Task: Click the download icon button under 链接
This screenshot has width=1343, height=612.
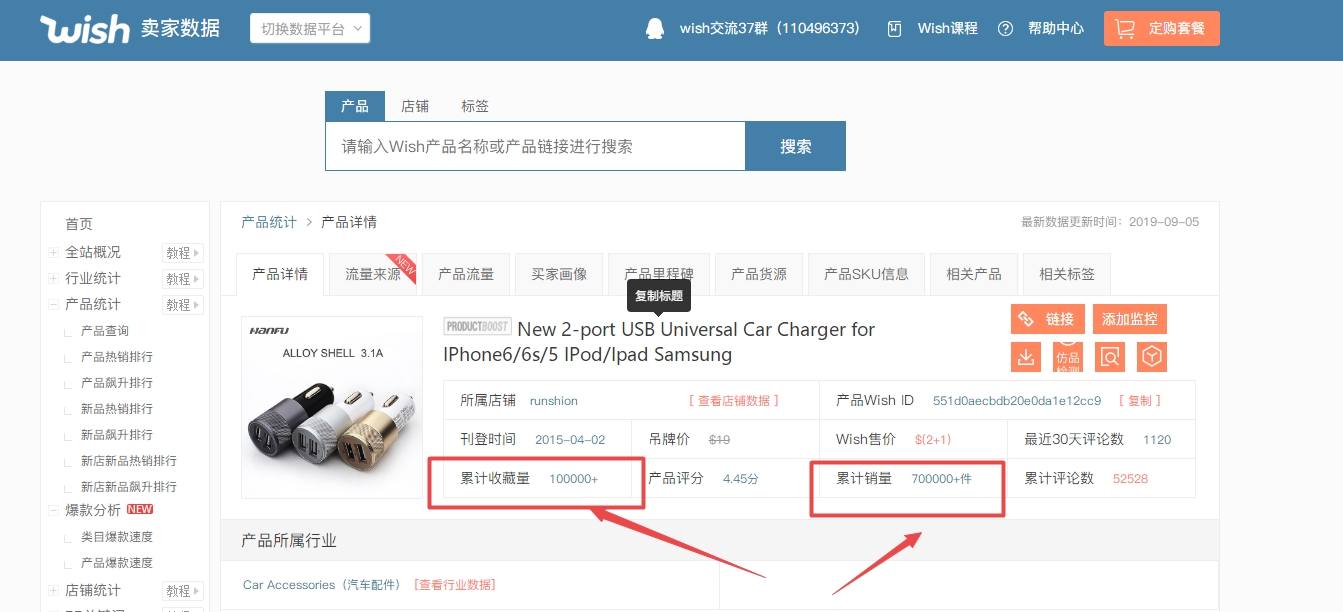Action: (x=1025, y=356)
